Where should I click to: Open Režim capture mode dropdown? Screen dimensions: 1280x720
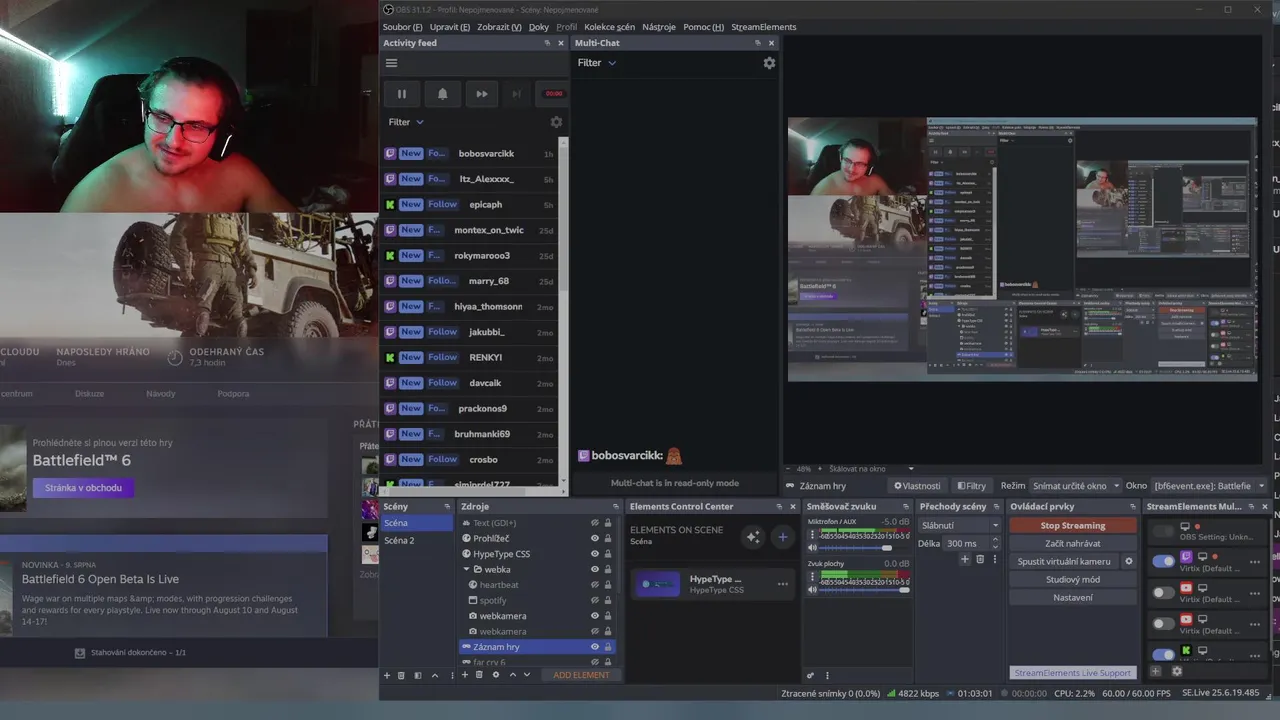tap(1075, 486)
